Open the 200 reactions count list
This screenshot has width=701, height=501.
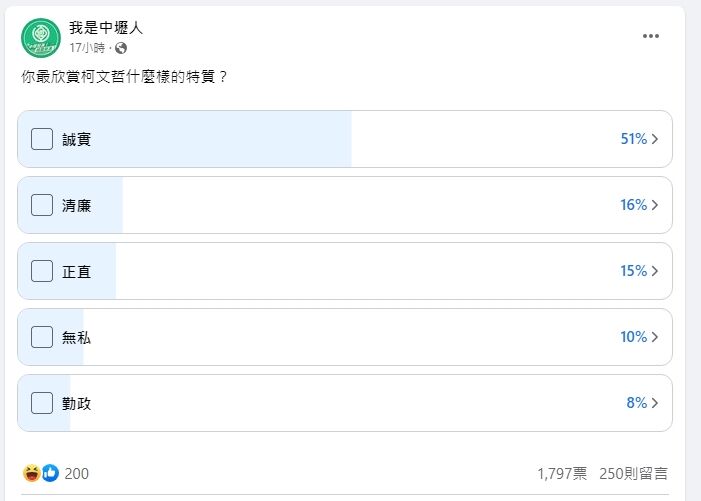(x=76, y=474)
